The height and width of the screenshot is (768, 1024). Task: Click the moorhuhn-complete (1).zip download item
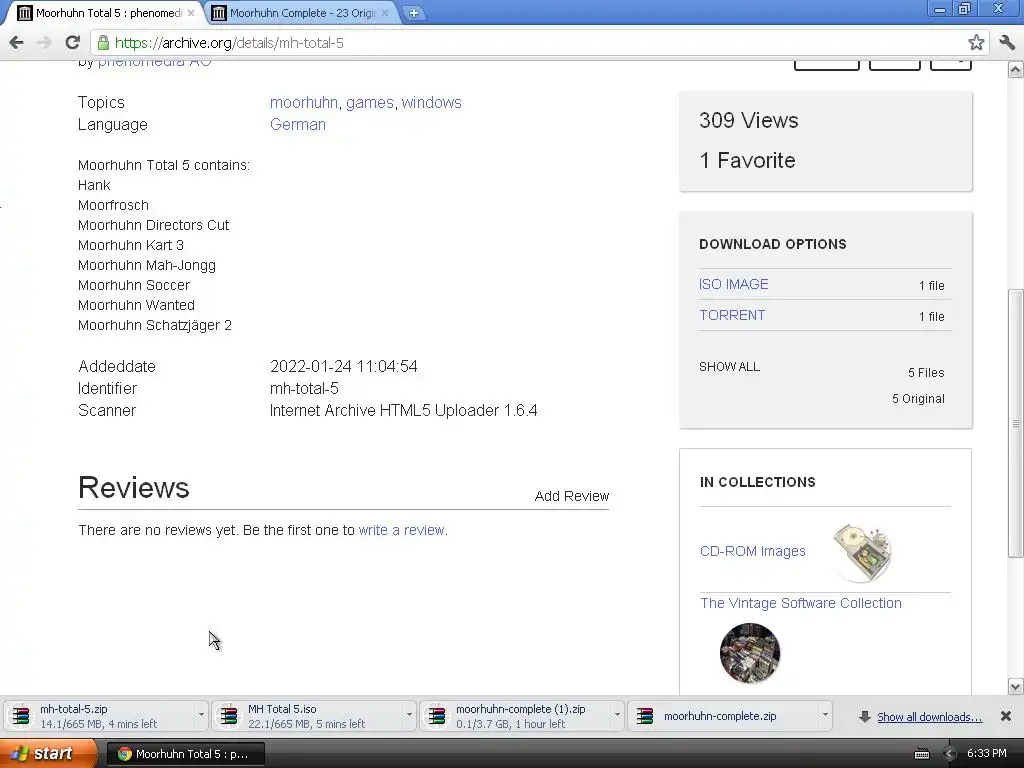coord(513,716)
